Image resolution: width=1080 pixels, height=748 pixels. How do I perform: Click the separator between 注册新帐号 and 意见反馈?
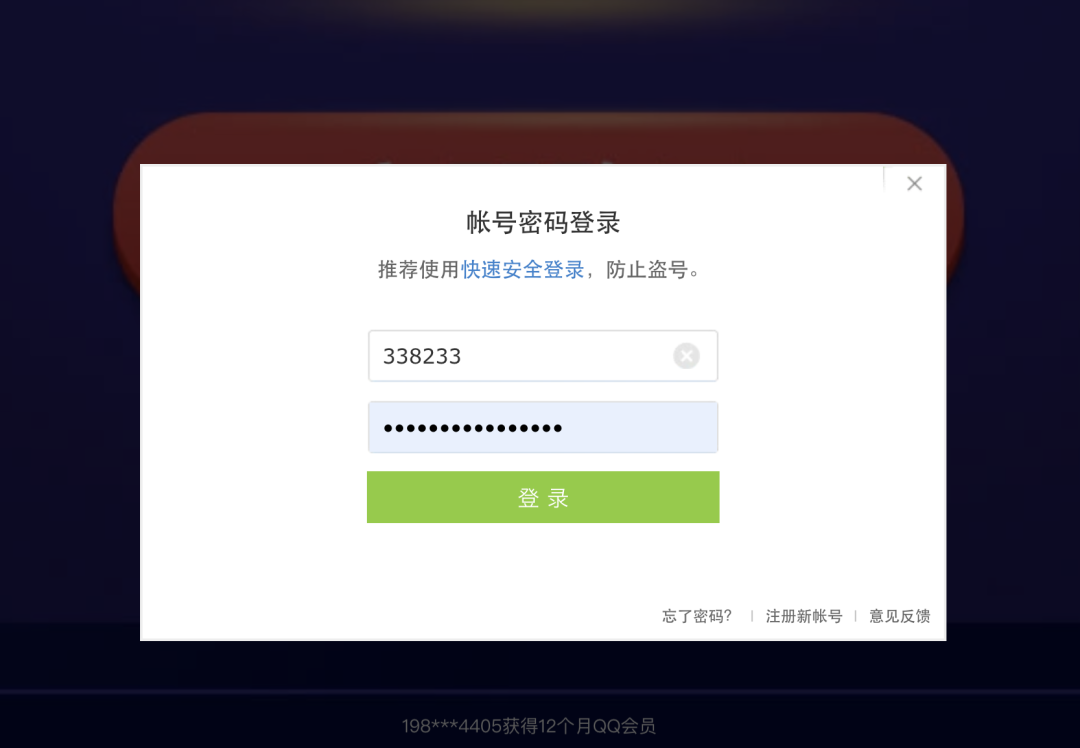click(855, 616)
